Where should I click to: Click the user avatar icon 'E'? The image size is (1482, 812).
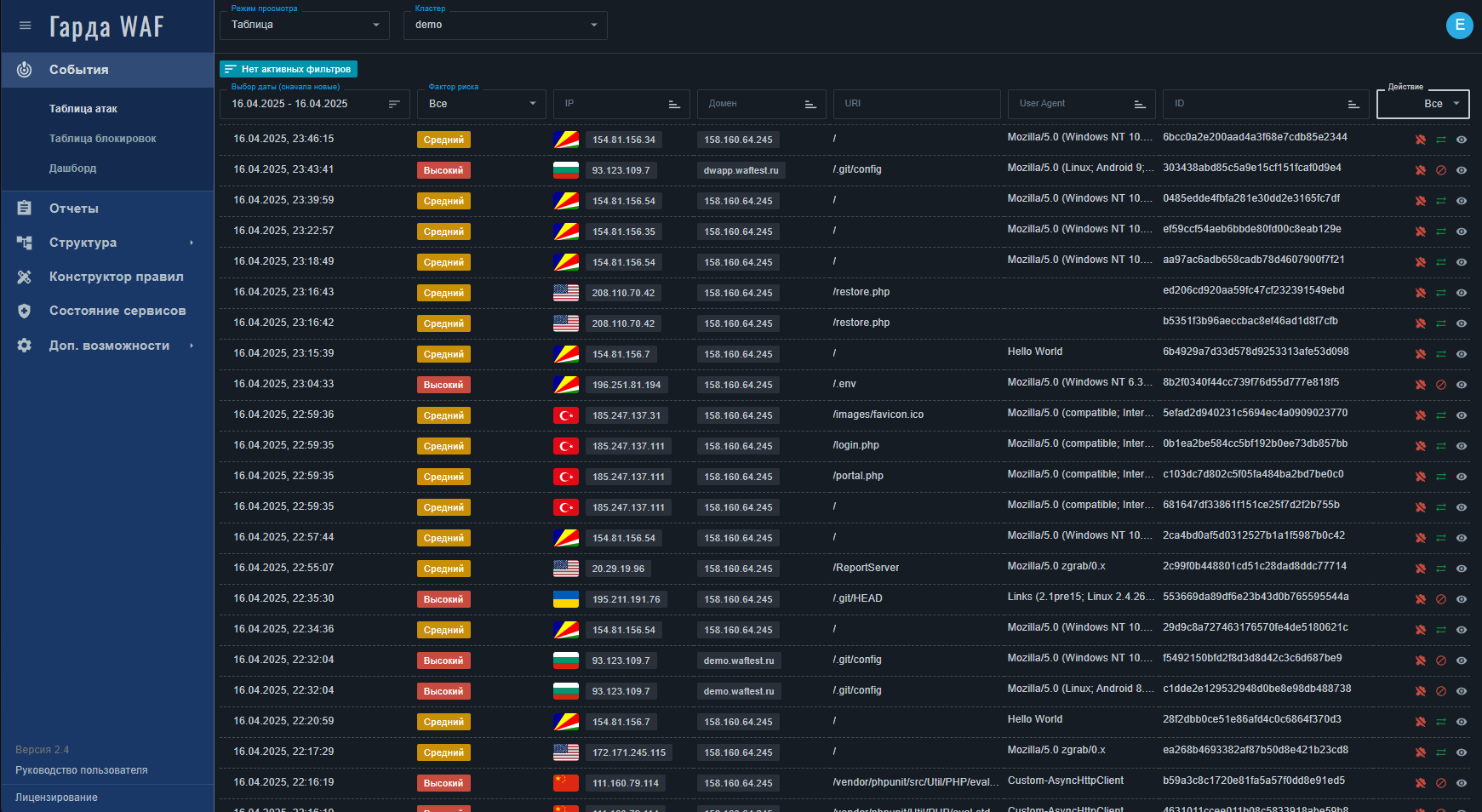[x=1459, y=26]
